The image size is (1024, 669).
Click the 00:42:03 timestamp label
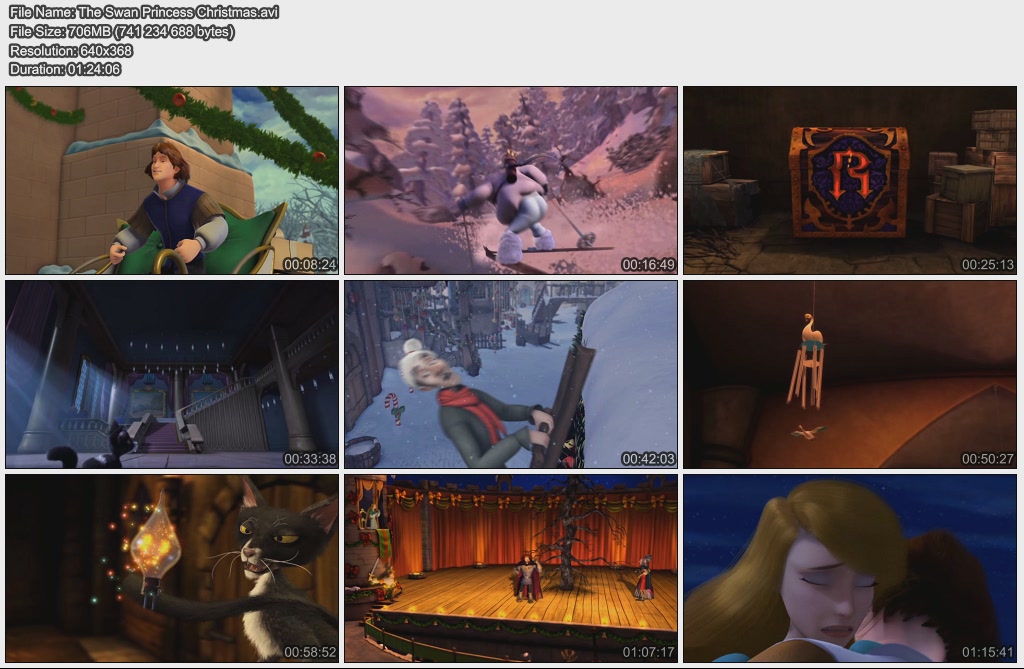[648, 459]
